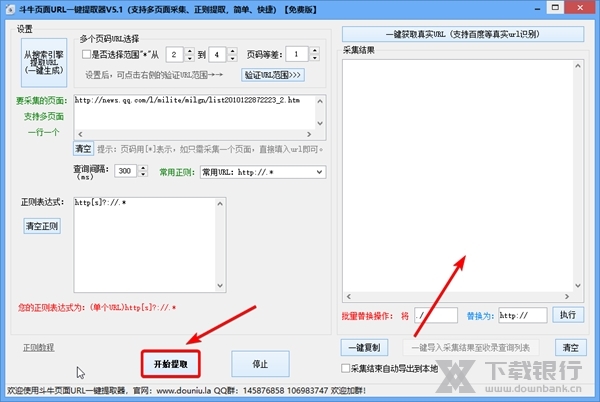The width and height of the screenshot is (600, 402).
Task: Click the 页码等差 number field
Action: click(x=298, y=55)
